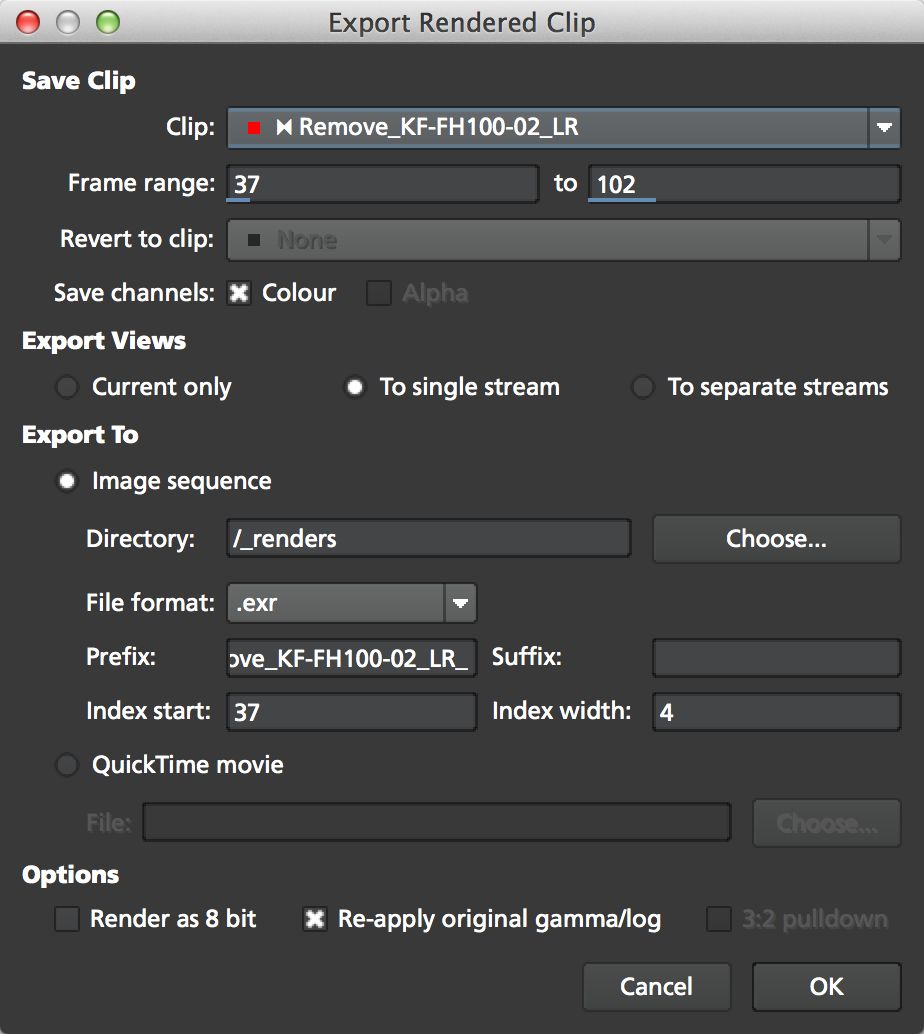The height and width of the screenshot is (1034, 924).
Task: Click the grey minimize window button
Action: 68,22
